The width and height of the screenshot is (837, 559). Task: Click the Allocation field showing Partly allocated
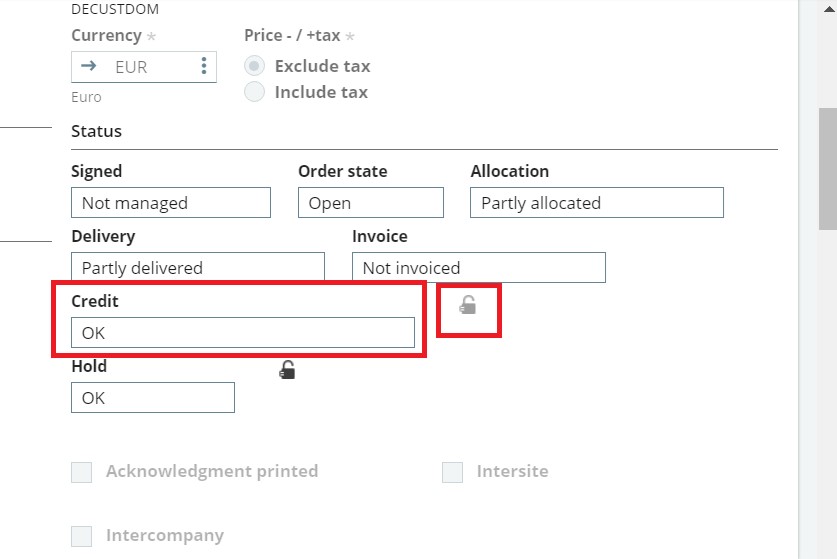click(597, 202)
